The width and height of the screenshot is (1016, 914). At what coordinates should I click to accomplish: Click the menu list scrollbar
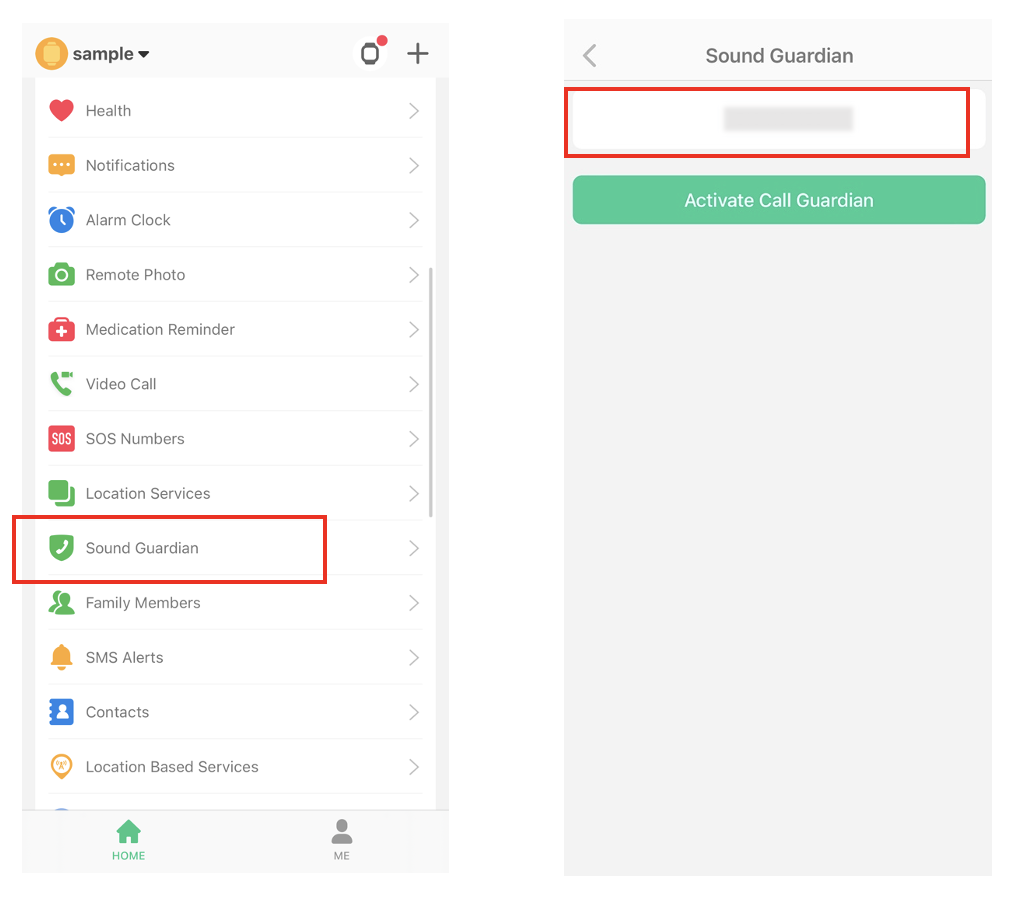431,393
